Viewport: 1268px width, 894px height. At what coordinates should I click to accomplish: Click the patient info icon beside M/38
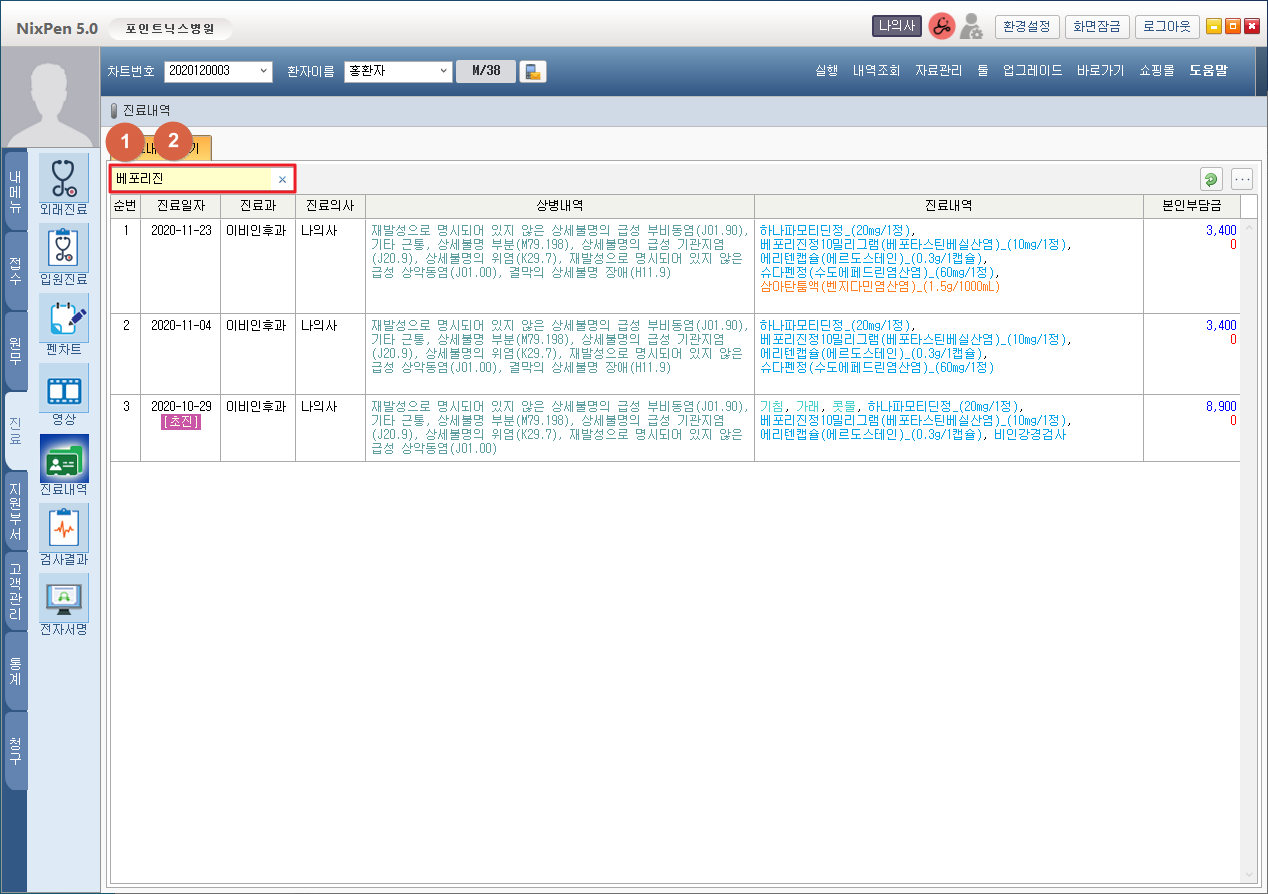click(x=533, y=71)
